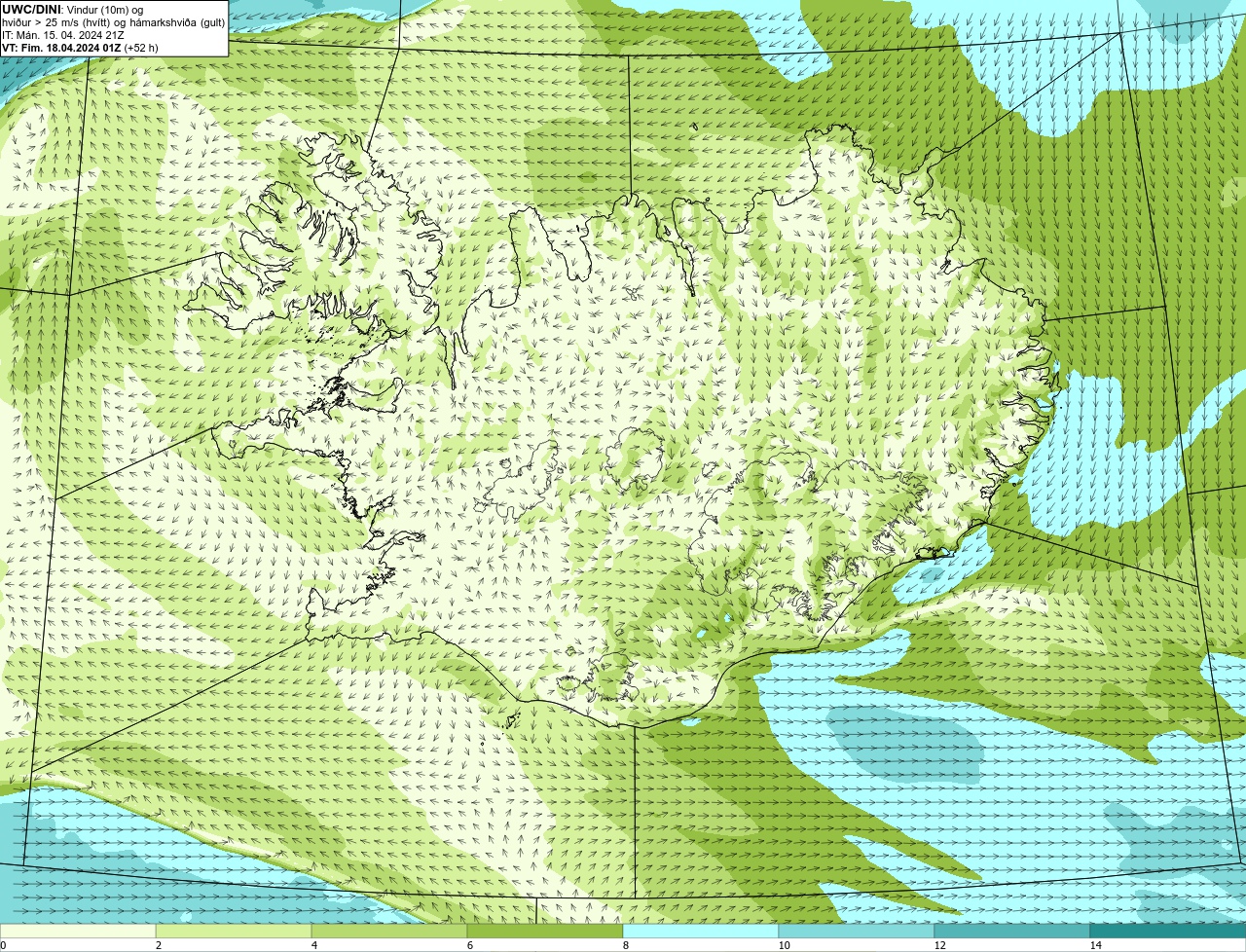Screen dimensions: 1246x952
Task: Click the 0–2 m/s pale yellow legend swatch
Action: [x=78, y=931]
